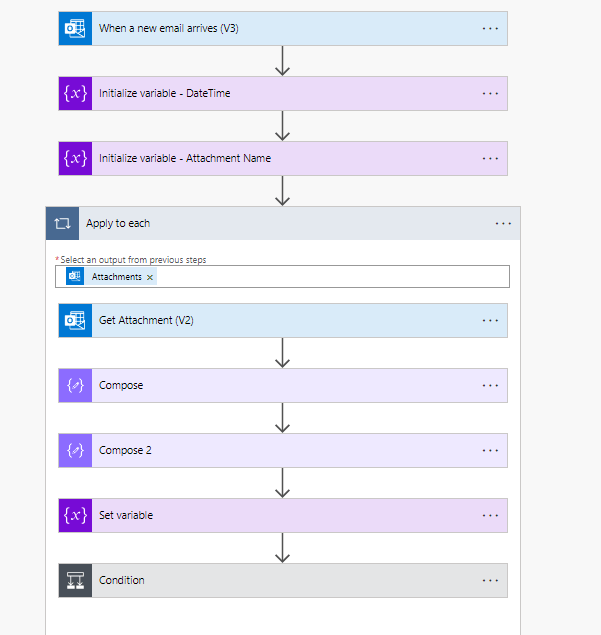Open ellipsis menu for Initialize variable - DateTime

click(490, 93)
